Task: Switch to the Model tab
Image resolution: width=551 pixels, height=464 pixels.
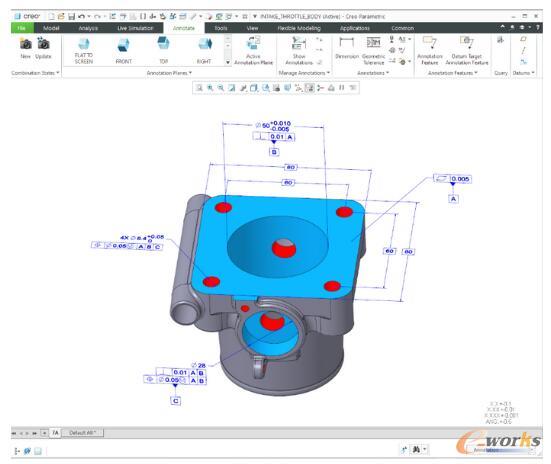Action: click(51, 28)
